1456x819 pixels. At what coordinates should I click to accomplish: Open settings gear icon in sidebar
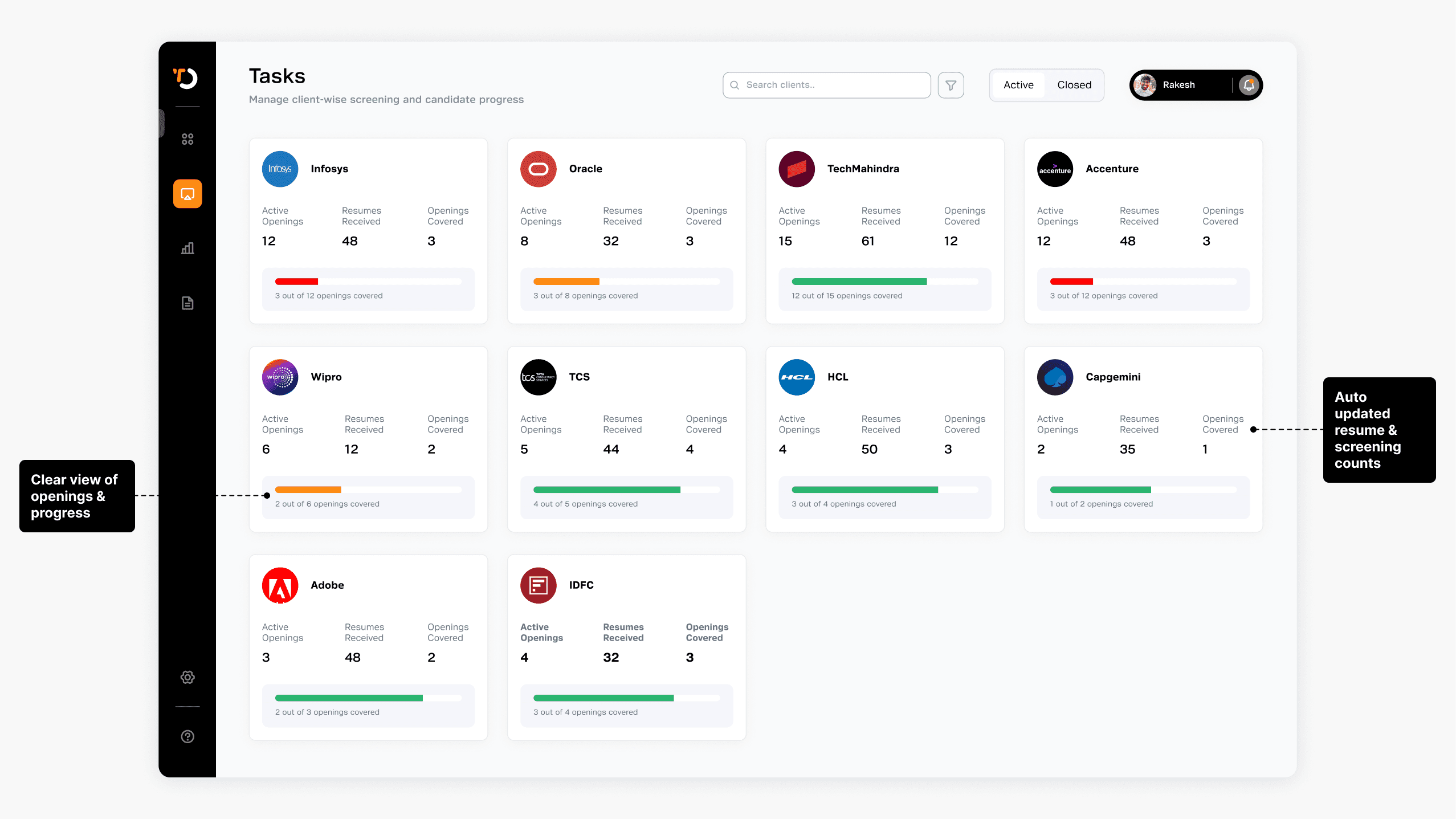coord(187,677)
